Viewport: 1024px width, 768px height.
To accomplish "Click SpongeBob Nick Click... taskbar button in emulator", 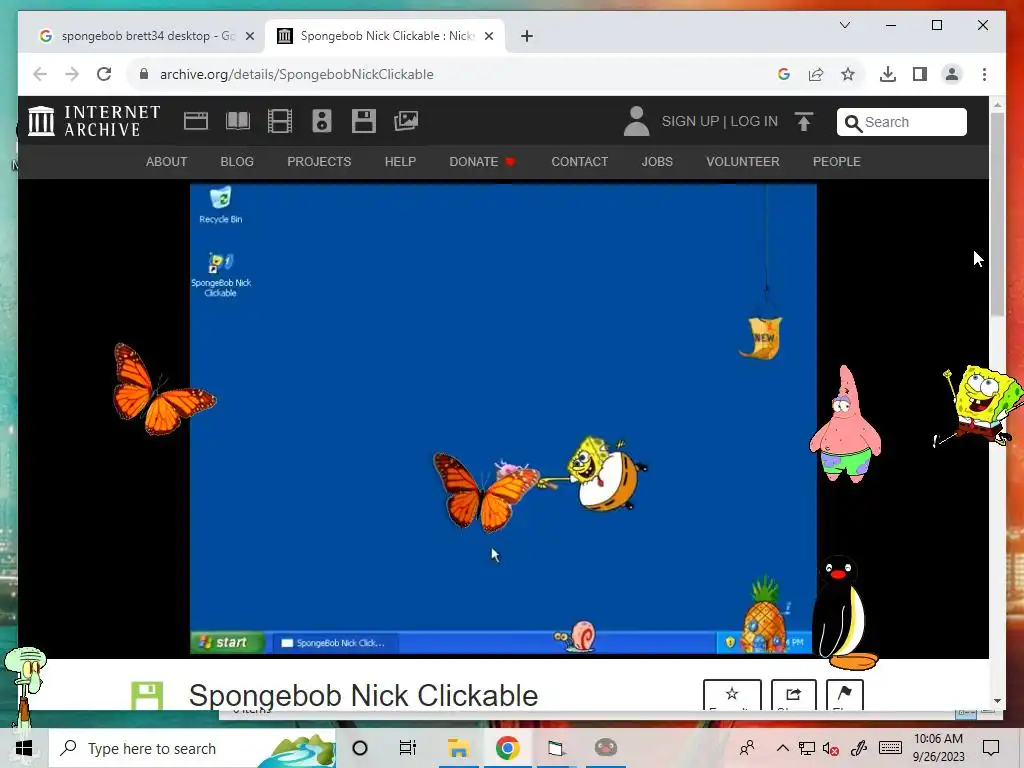I will coord(334,643).
